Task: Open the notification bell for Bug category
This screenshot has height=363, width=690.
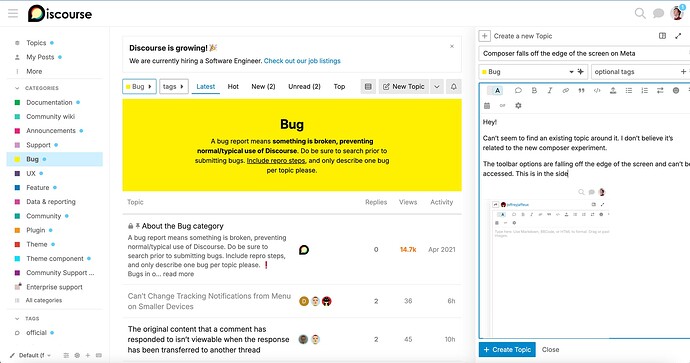Action: pos(454,87)
